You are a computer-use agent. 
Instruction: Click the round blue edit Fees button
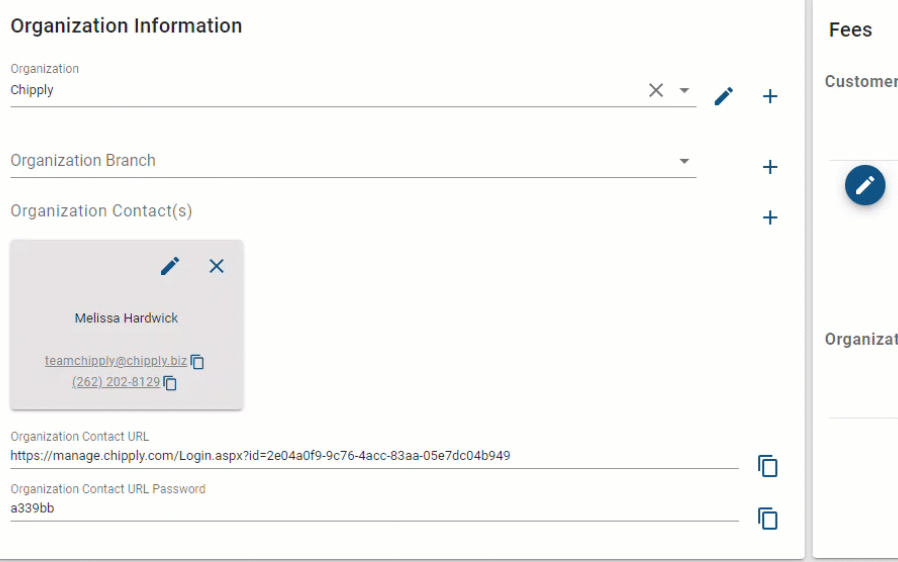865,185
